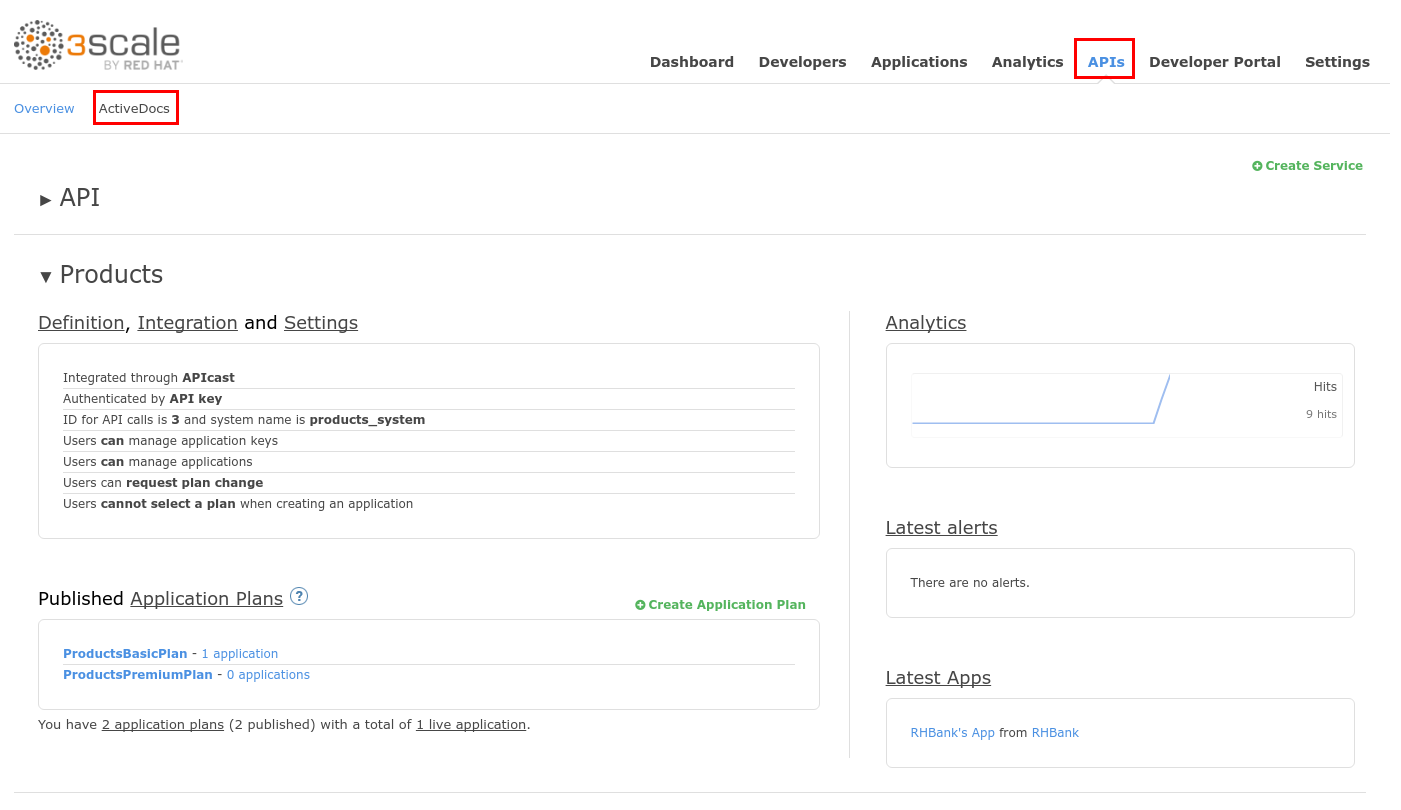Open the ProductsPremiumPlan plan
This screenshot has height=810, width=1401.
[138, 675]
